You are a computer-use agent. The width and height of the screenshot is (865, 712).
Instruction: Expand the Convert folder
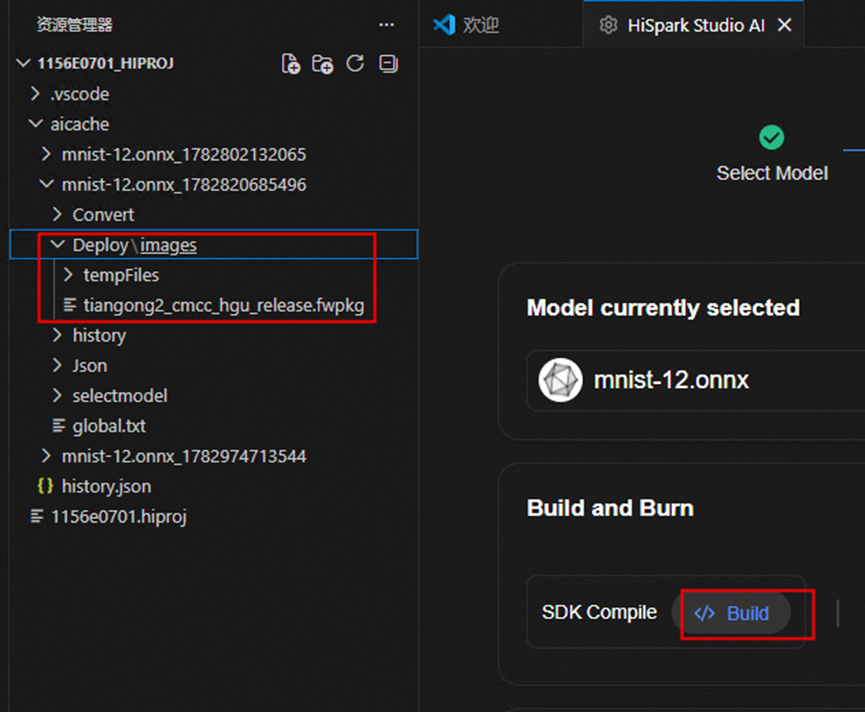pos(57,214)
